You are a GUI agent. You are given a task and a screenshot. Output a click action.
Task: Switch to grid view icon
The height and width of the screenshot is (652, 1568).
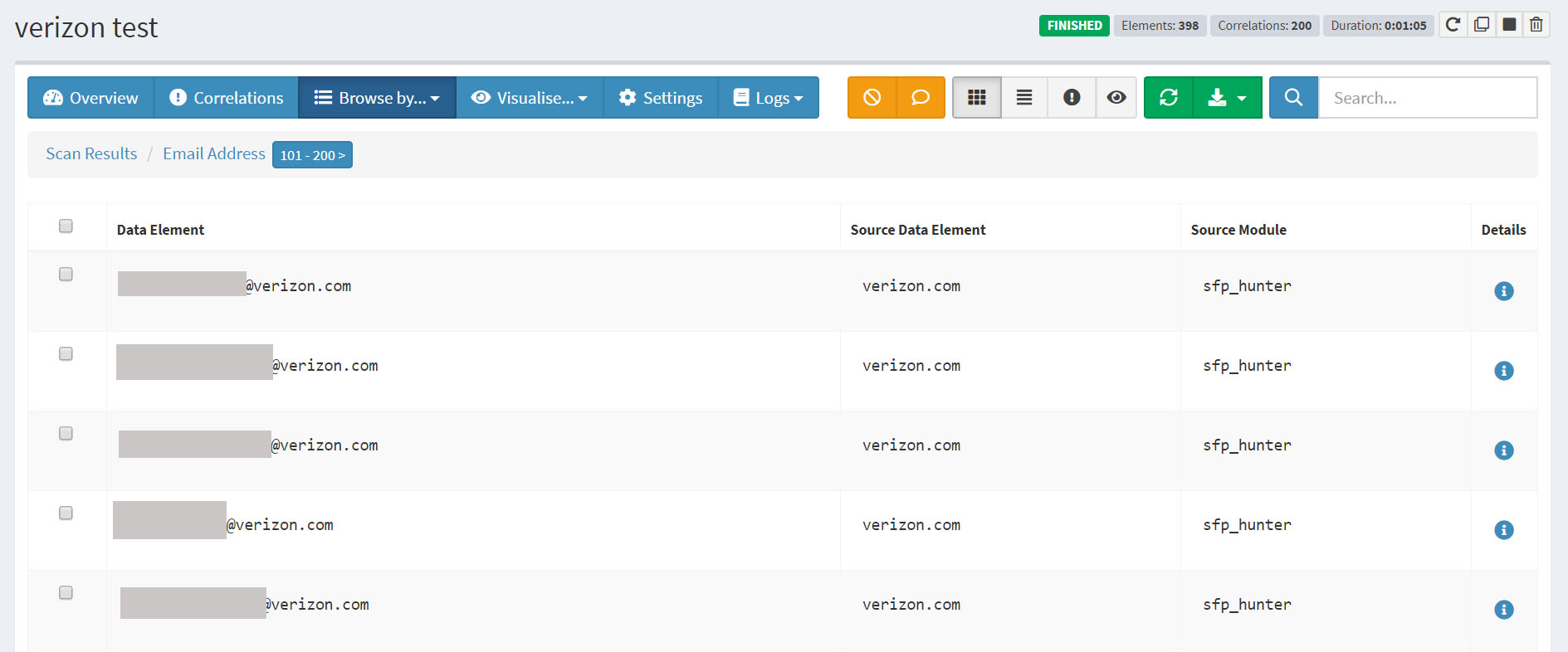point(977,98)
